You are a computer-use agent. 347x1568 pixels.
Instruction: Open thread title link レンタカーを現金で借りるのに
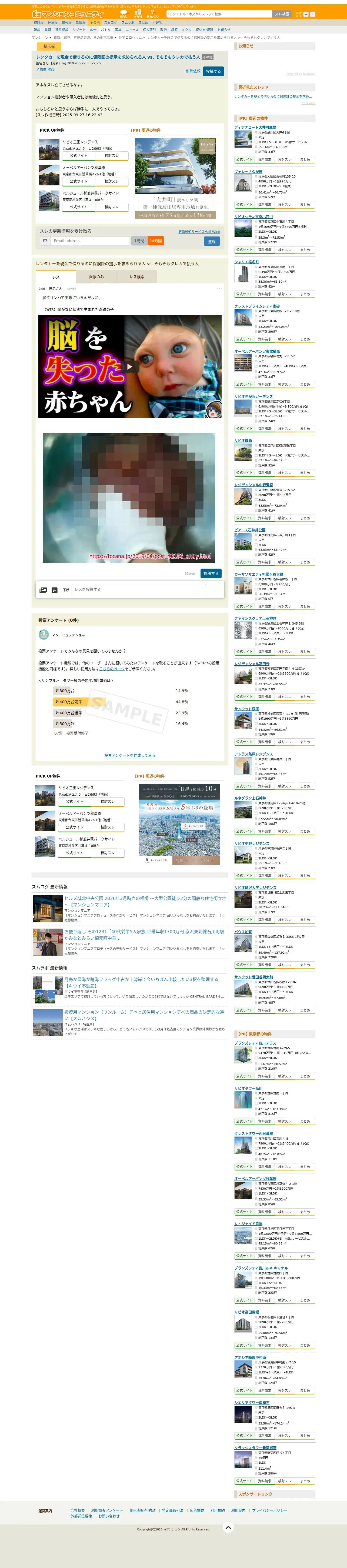tap(118, 57)
